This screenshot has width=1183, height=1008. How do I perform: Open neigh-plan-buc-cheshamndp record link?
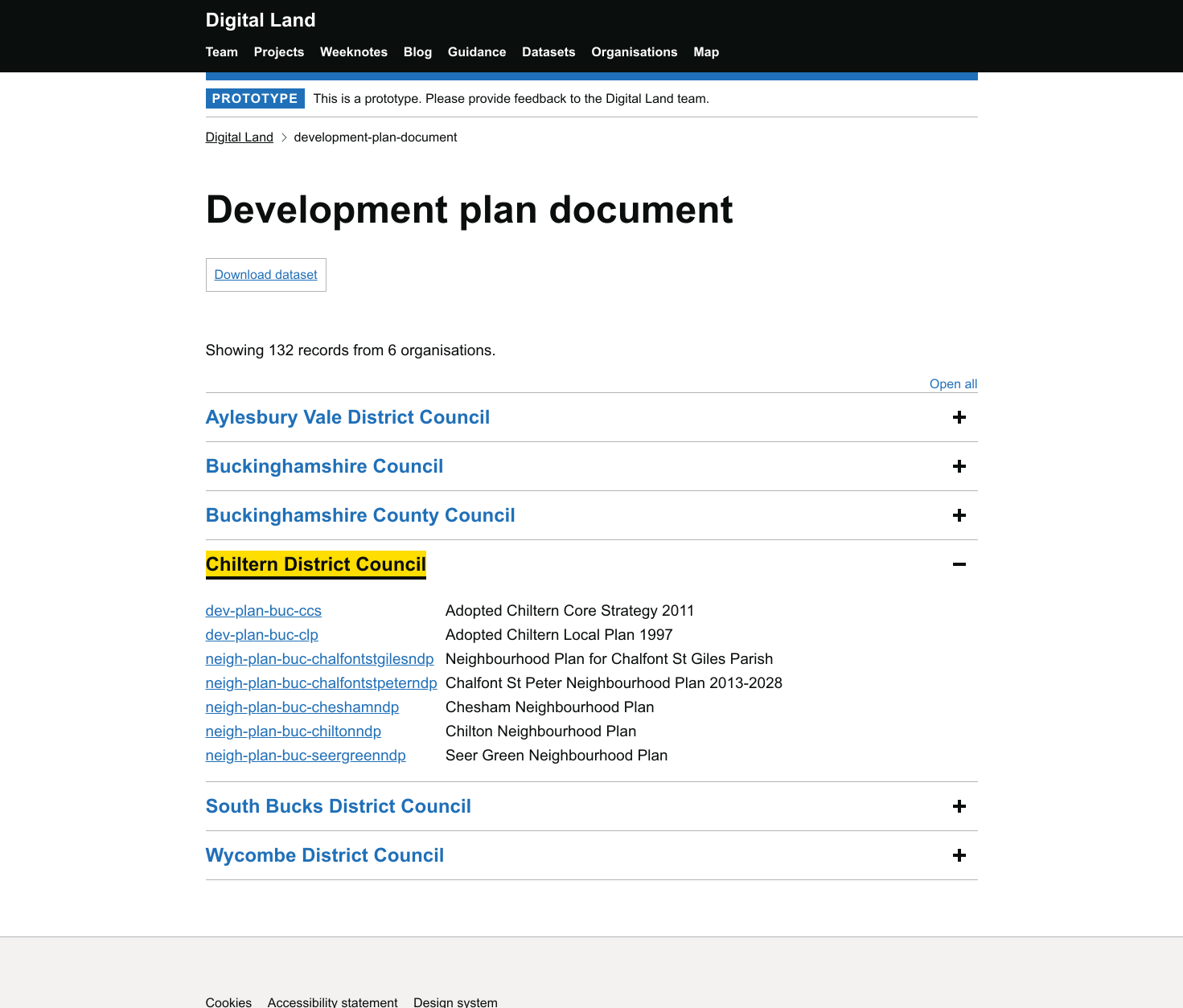[x=302, y=707]
